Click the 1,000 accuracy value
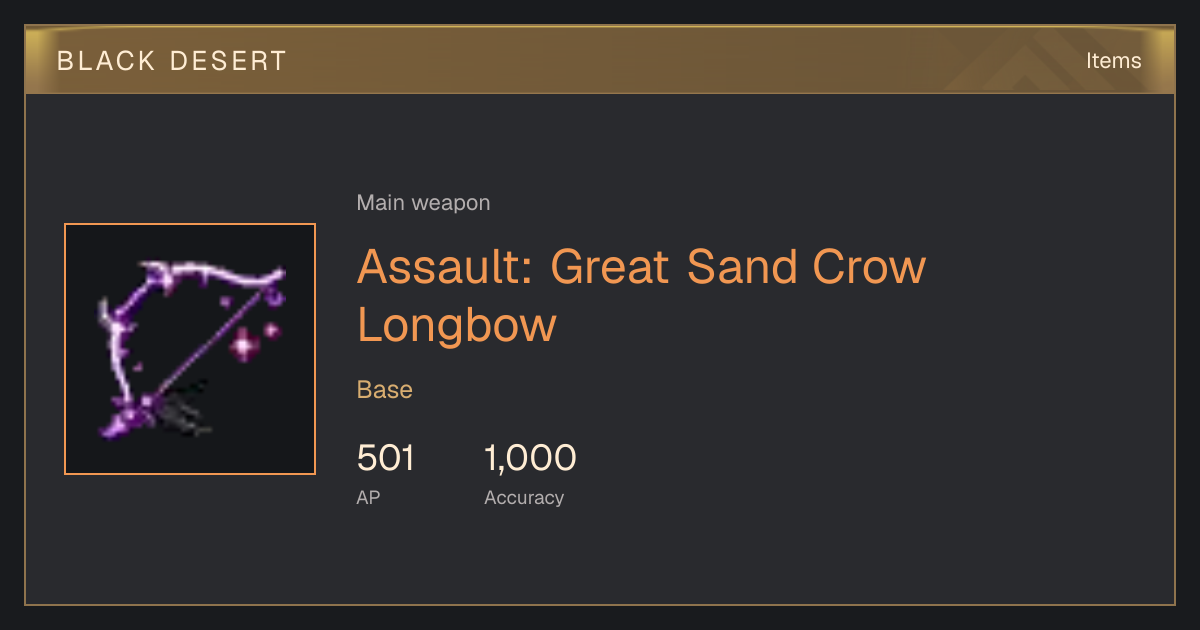 point(530,458)
